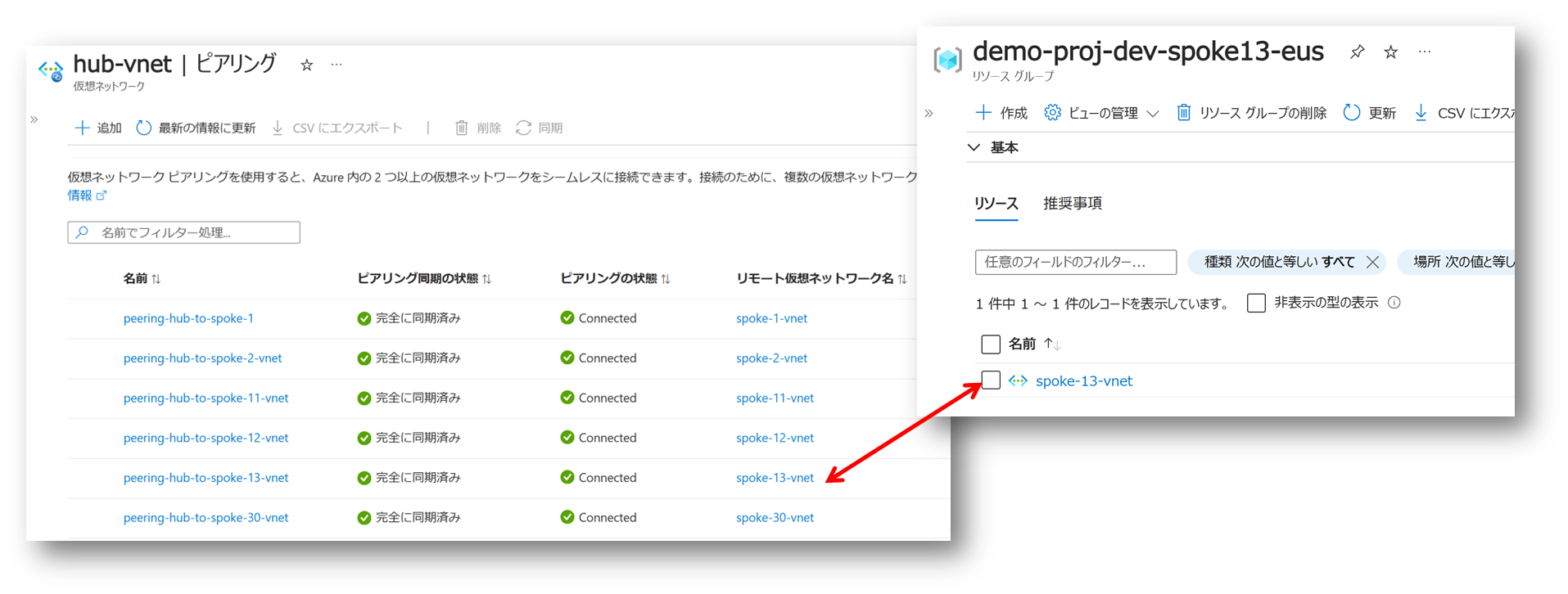This screenshot has height=594, width=1568.
Task: Click the 削除 trash button in peering toolbar
Action: pyautogui.click(x=478, y=128)
